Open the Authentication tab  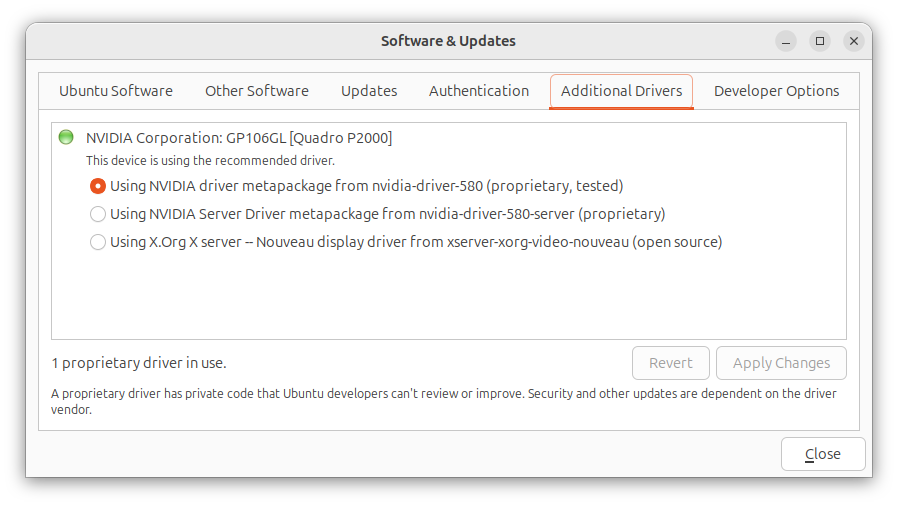click(x=479, y=91)
